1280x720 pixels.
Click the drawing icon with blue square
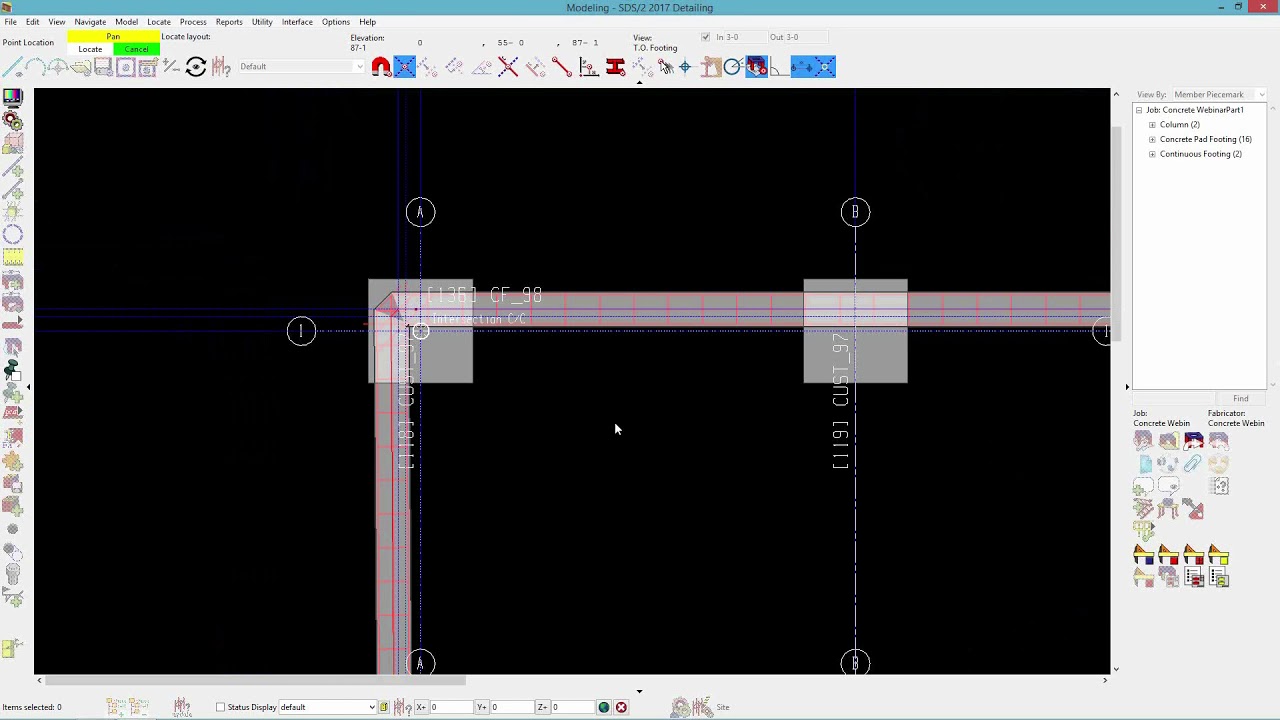click(x=1144, y=555)
